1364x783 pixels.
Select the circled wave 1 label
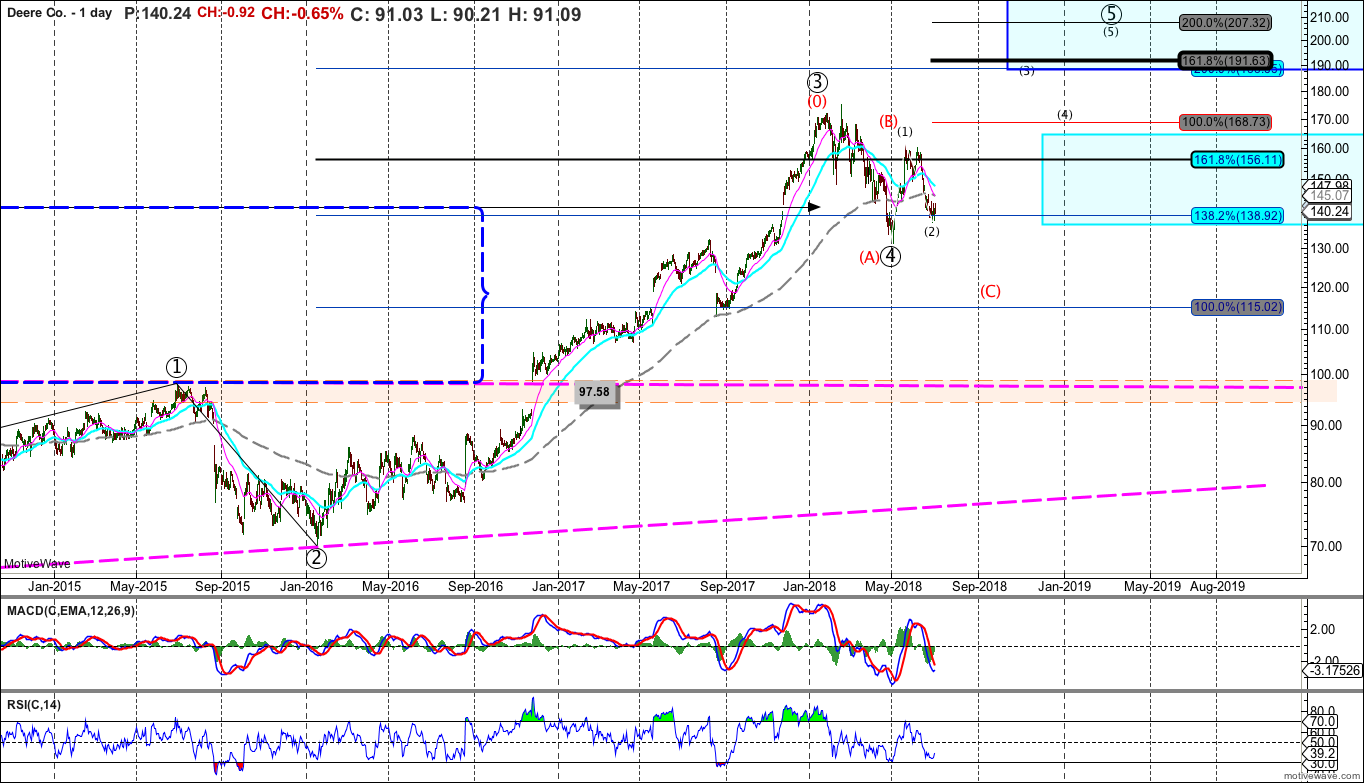(175, 366)
